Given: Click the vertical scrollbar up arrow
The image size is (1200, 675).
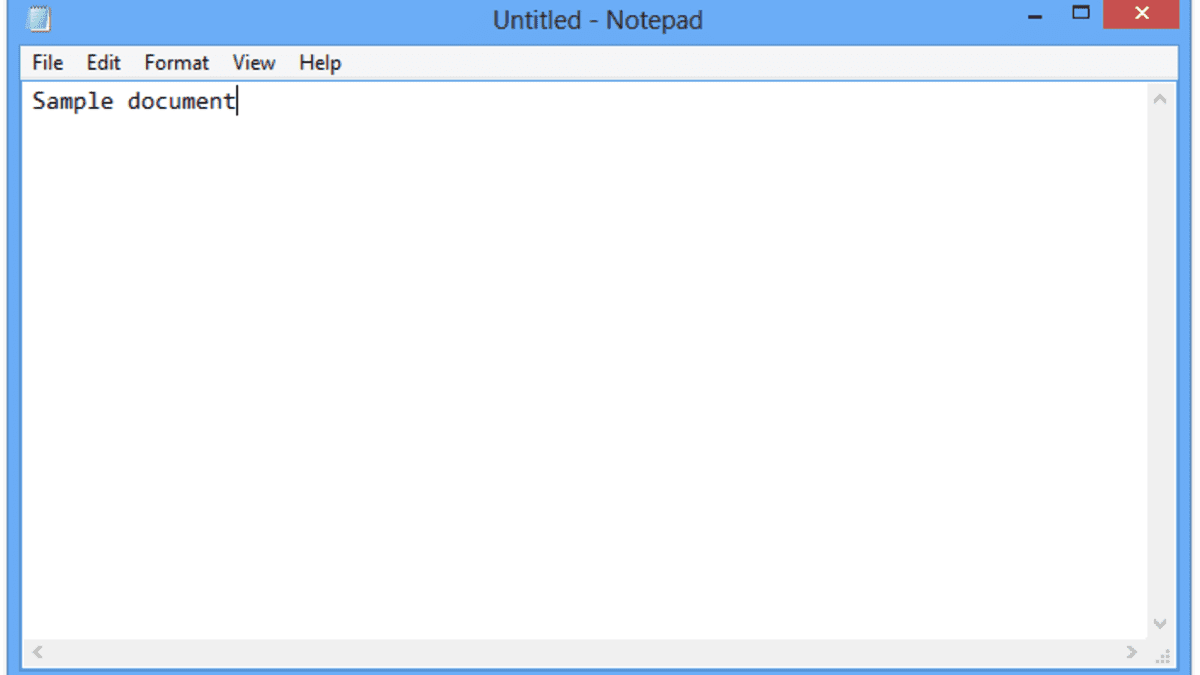Looking at the screenshot, I should pyautogui.click(x=1160, y=99).
